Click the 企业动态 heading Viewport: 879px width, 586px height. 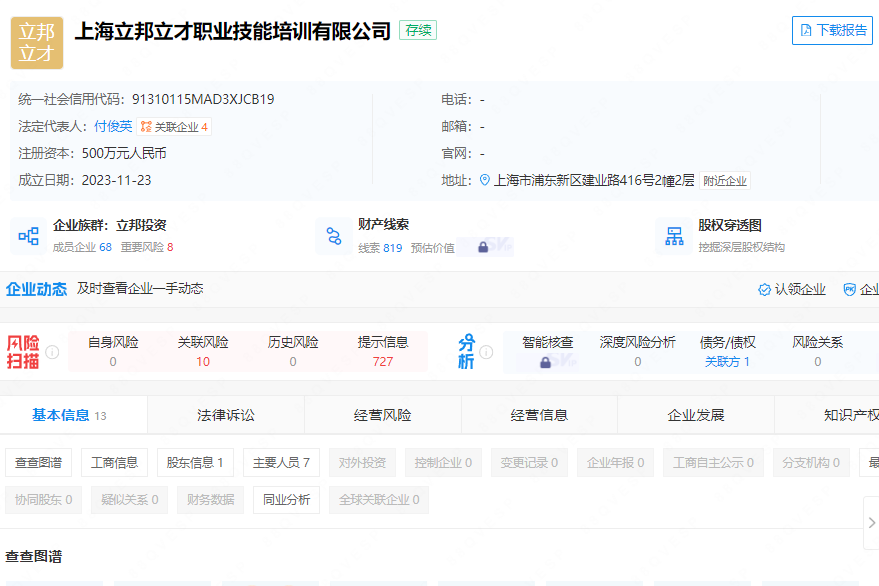point(36,289)
